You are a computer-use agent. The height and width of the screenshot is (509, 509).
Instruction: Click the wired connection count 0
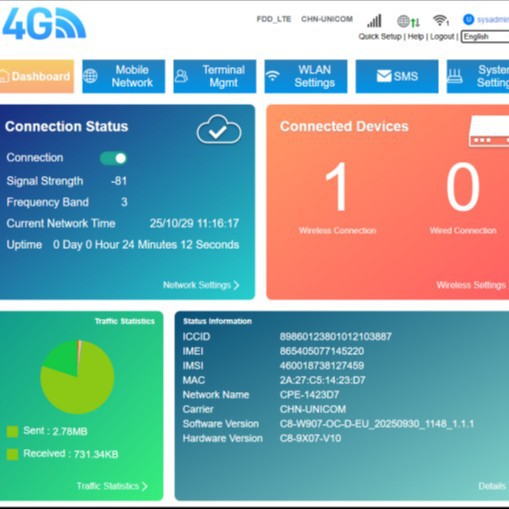pos(463,187)
